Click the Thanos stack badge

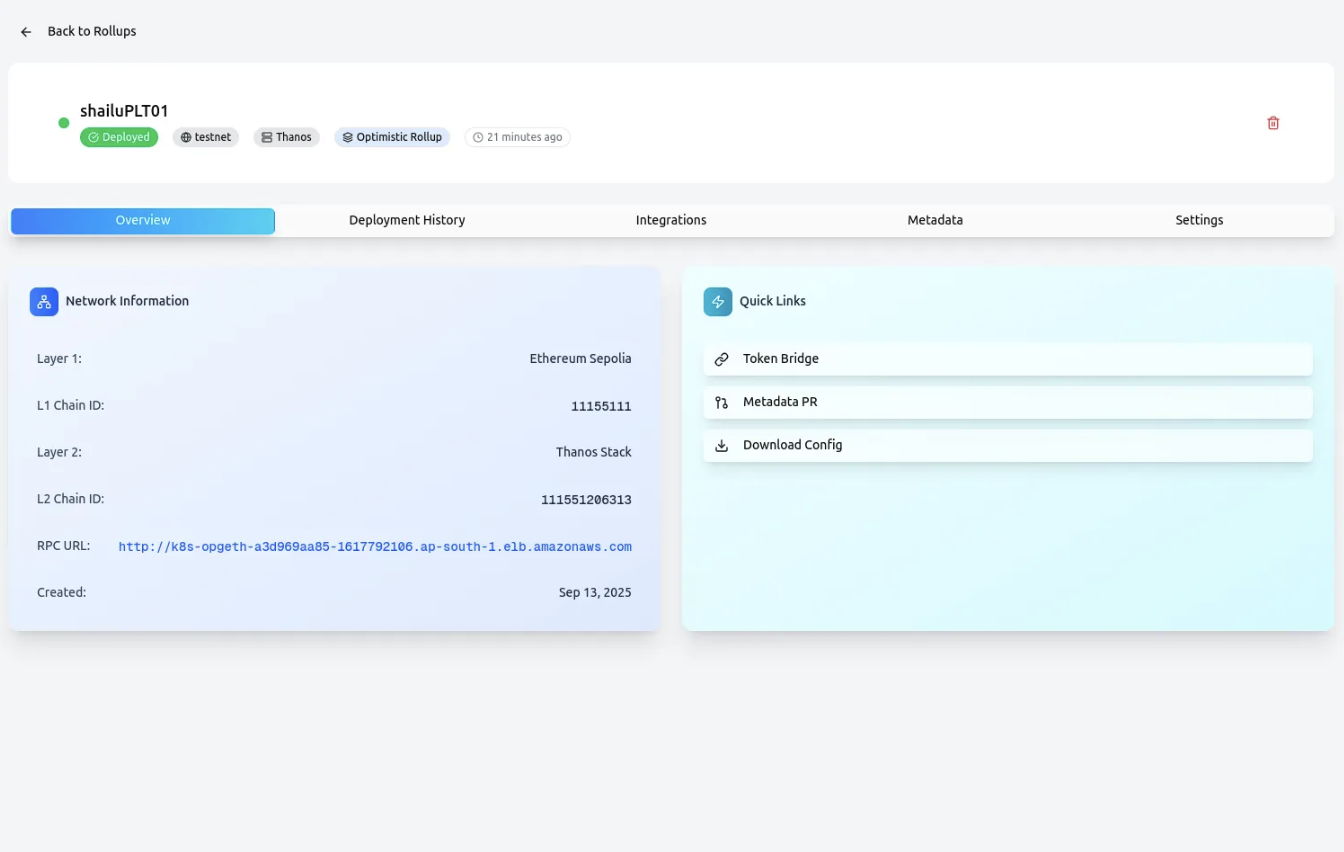pyautogui.click(x=286, y=137)
